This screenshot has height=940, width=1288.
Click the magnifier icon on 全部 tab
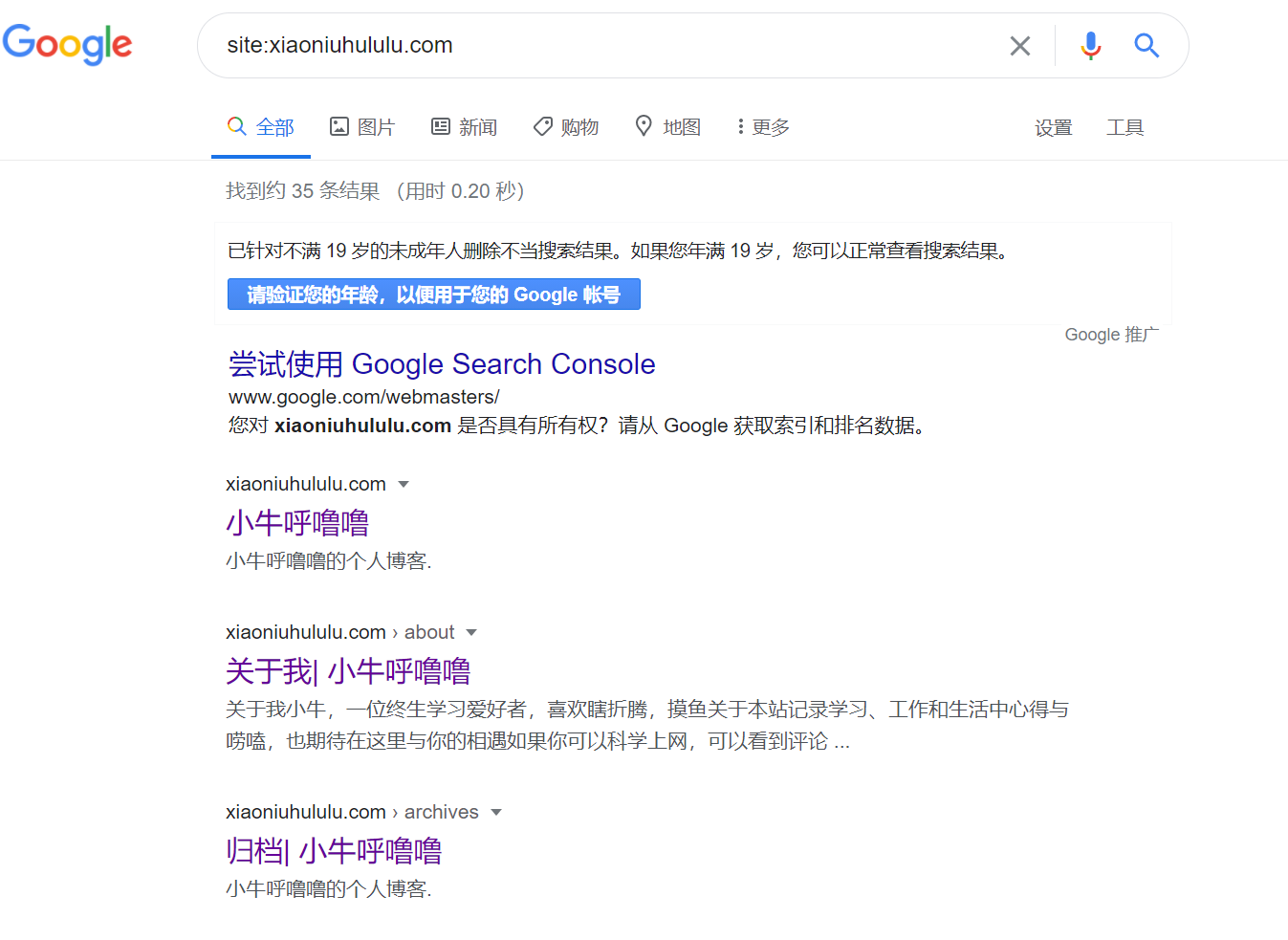tap(236, 125)
